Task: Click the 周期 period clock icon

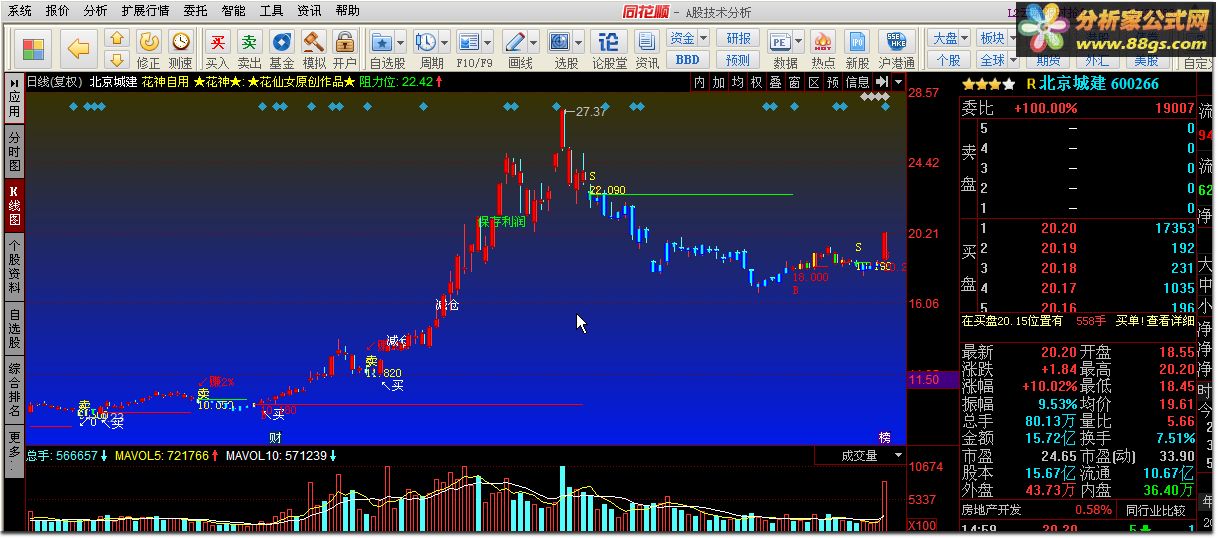Action: [x=425, y=42]
